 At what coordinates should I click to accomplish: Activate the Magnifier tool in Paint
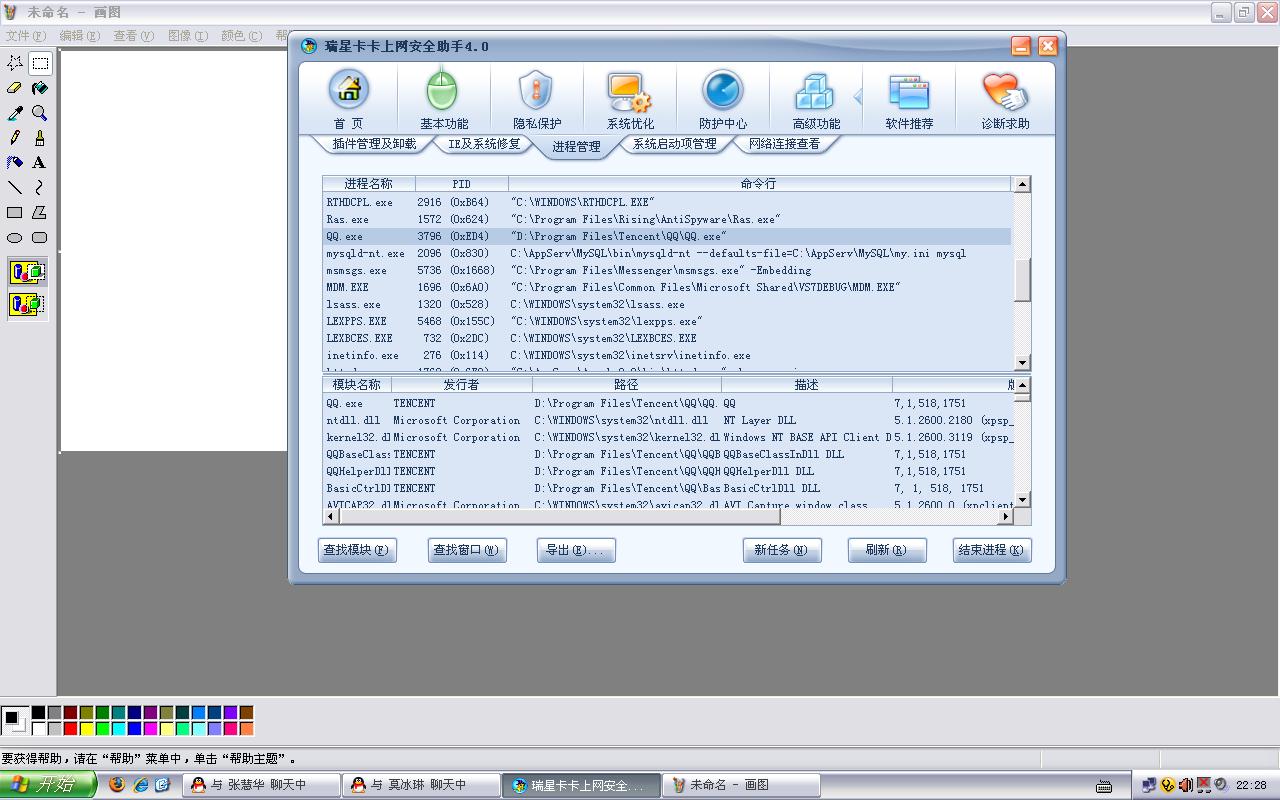40,113
